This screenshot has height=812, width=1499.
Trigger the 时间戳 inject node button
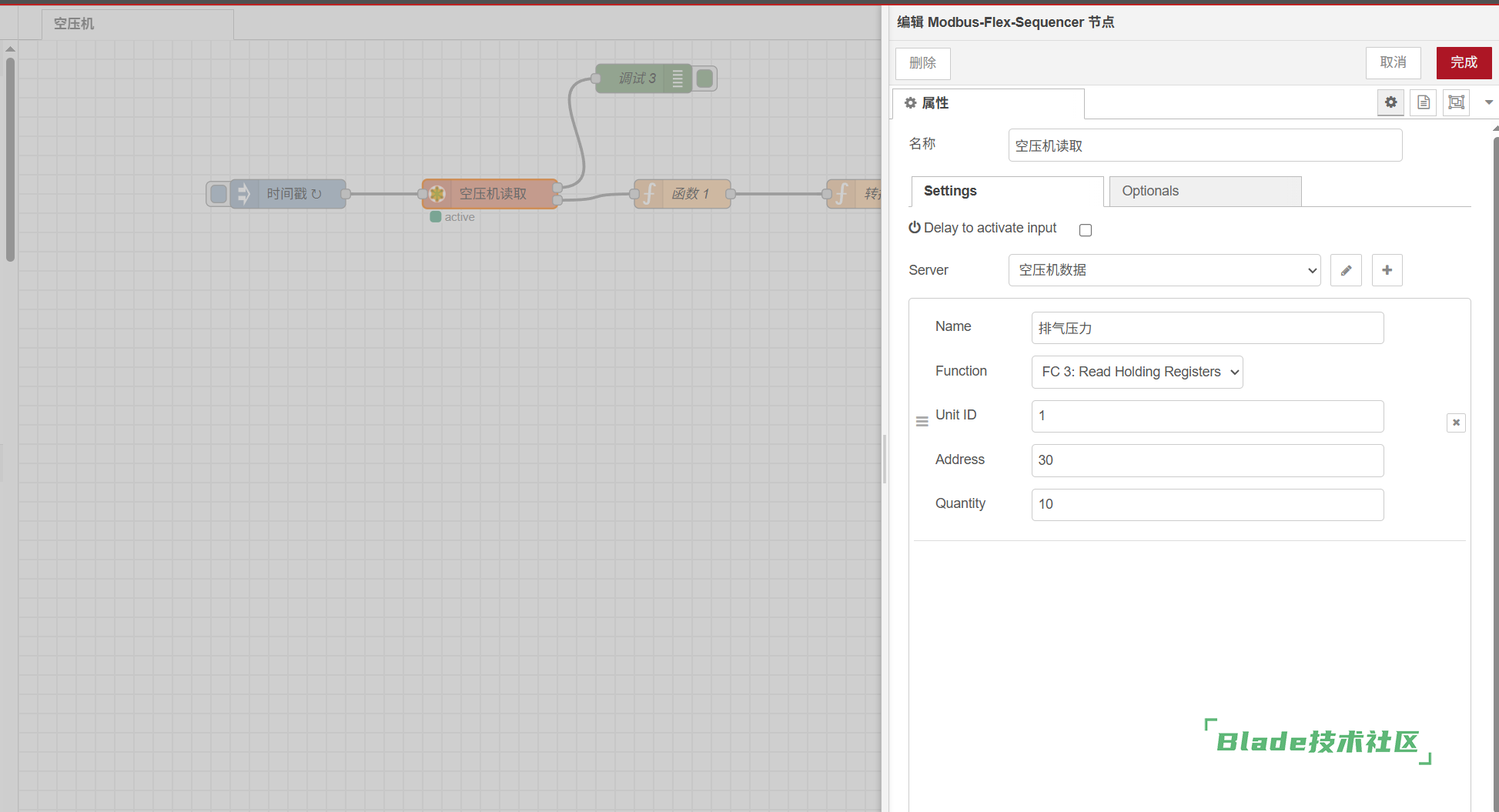point(219,194)
